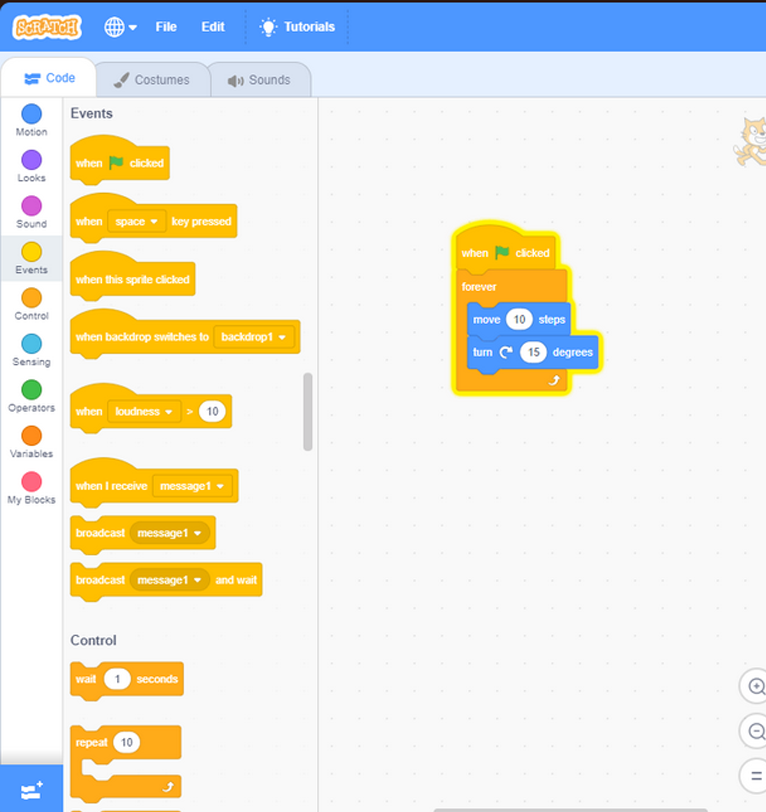766x812 pixels.
Task: Switch to the Costumes tab
Action: [x=151, y=80]
